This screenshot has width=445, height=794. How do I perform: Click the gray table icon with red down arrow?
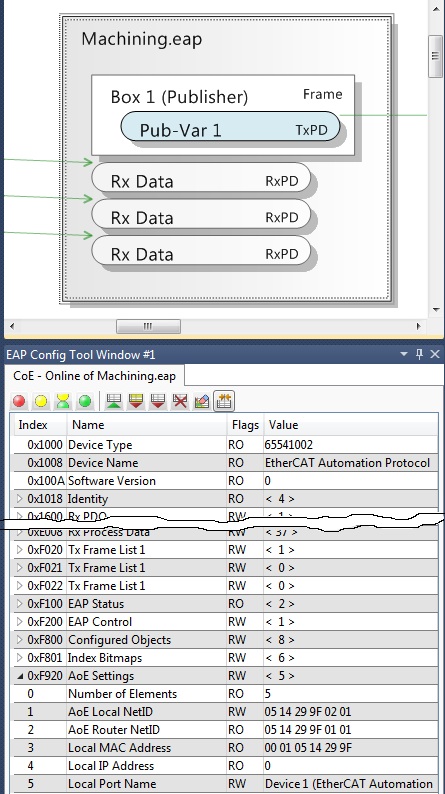click(x=157, y=401)
